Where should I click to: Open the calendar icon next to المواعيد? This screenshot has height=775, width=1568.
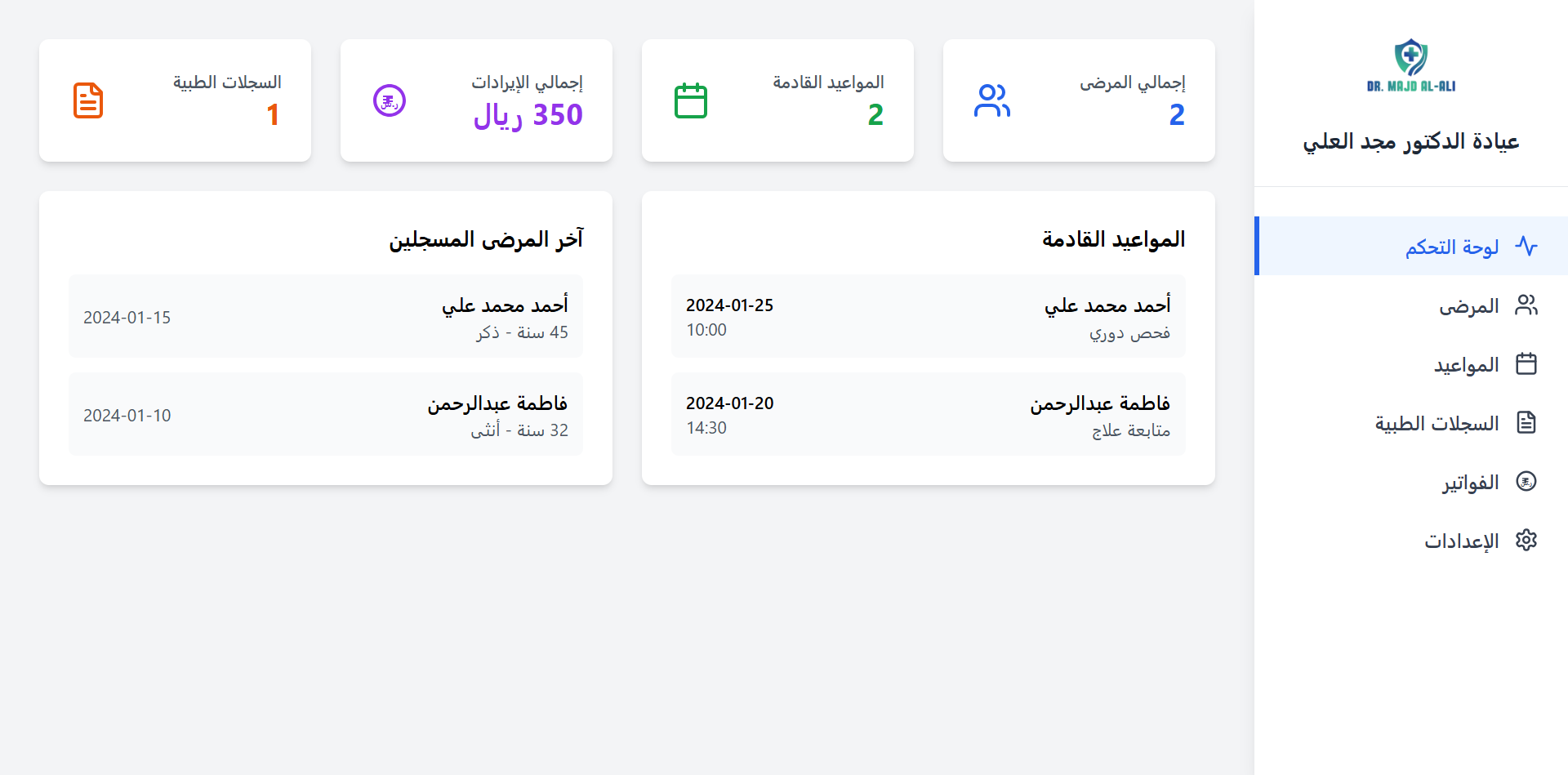(x=1528, y=364)
